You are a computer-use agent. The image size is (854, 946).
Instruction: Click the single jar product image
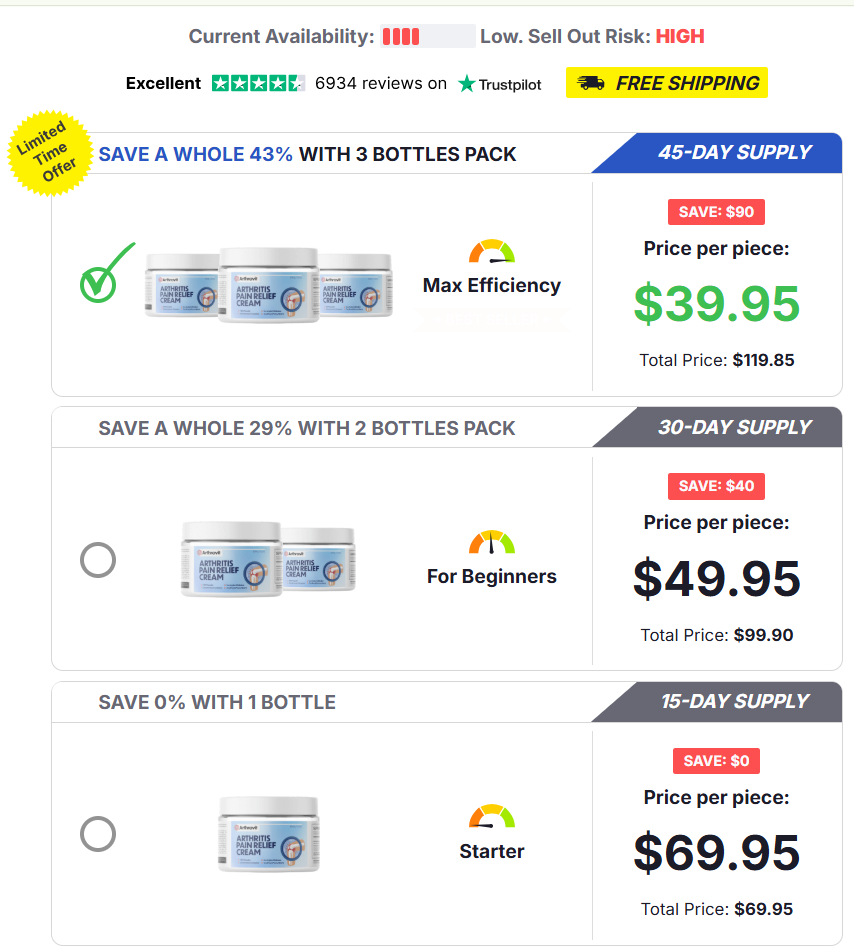[x=268, y=834]
